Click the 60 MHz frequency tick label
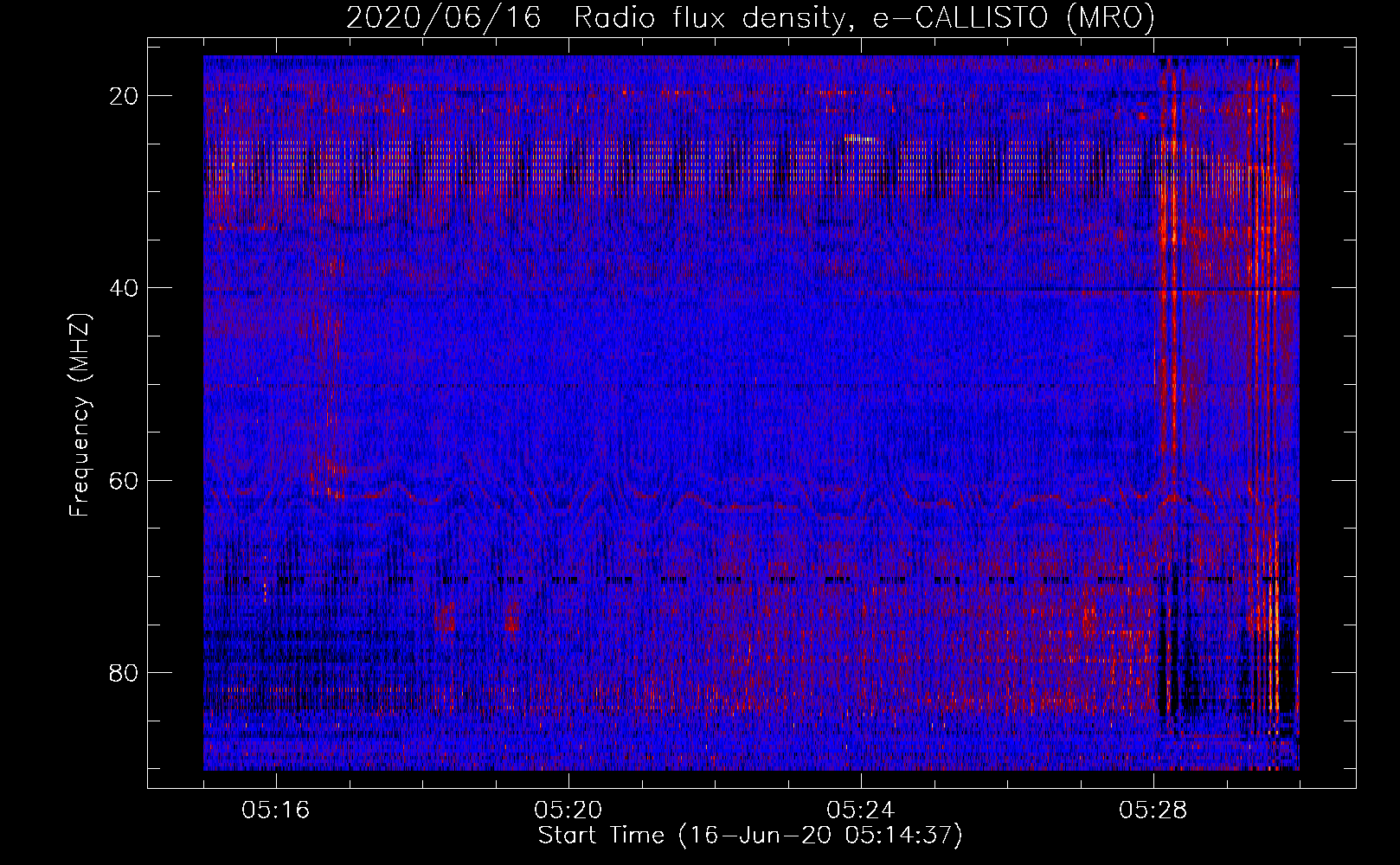Viewport: 1400px width, 865px height. [125, 480]
